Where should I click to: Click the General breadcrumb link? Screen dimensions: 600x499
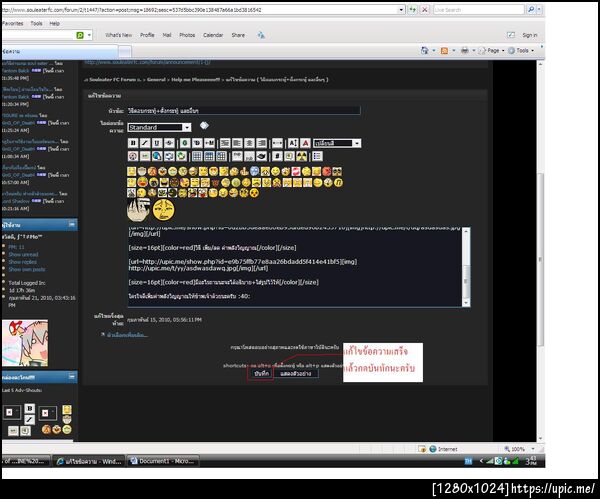[x=156, y=80]
